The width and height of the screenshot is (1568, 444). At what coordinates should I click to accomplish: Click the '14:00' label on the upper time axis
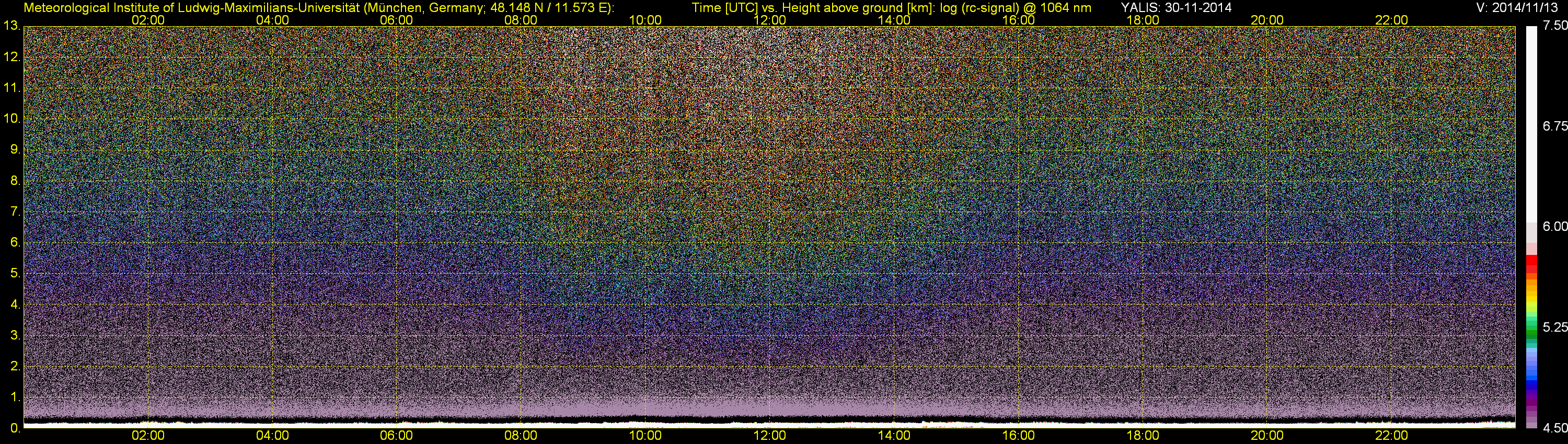point(894,20)
